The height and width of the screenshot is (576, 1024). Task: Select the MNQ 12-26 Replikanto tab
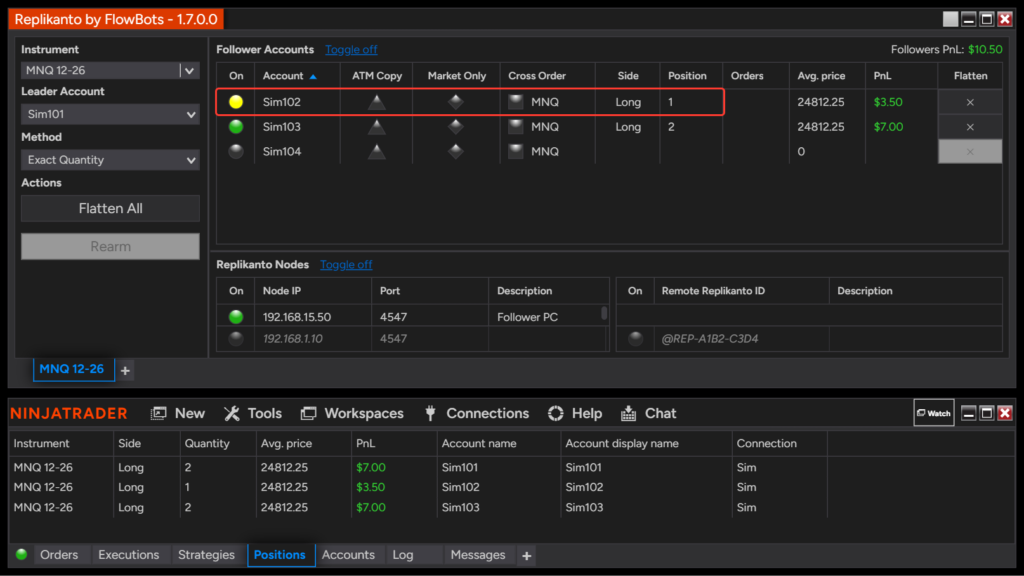72,369
